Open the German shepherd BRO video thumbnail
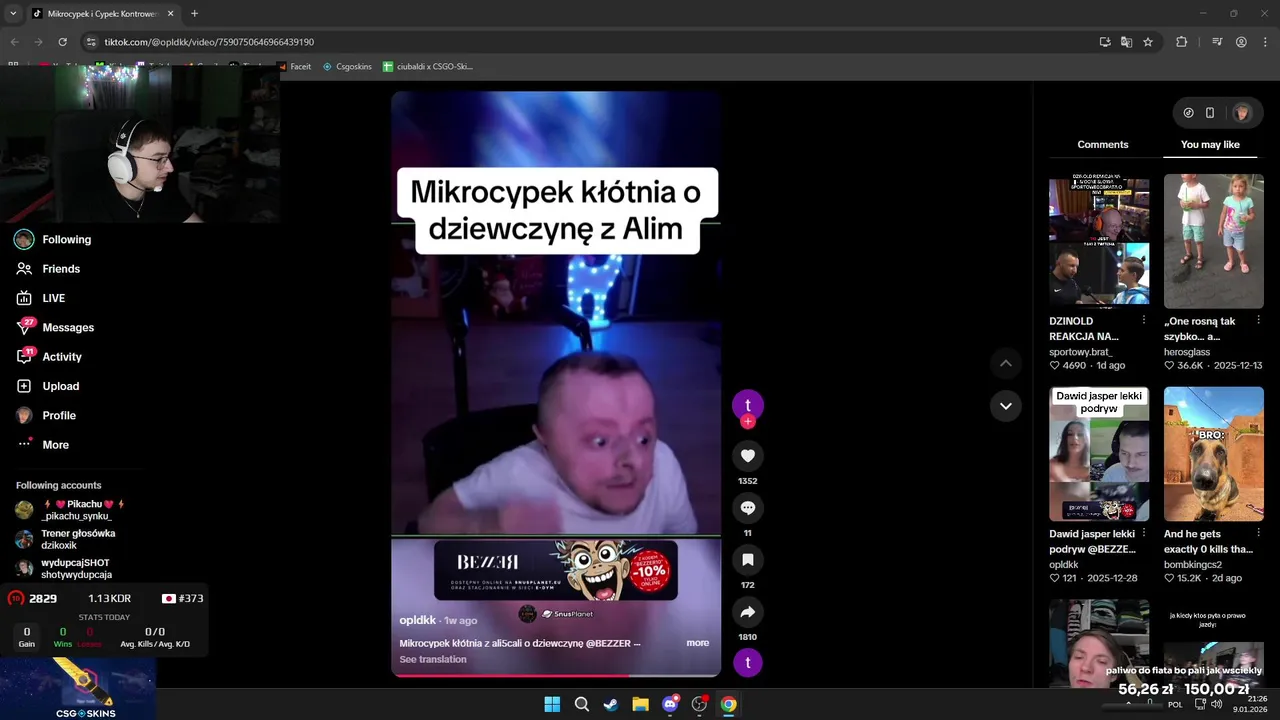The height and width of the screenshot is (720, 1280). (x=1214, y=454)
